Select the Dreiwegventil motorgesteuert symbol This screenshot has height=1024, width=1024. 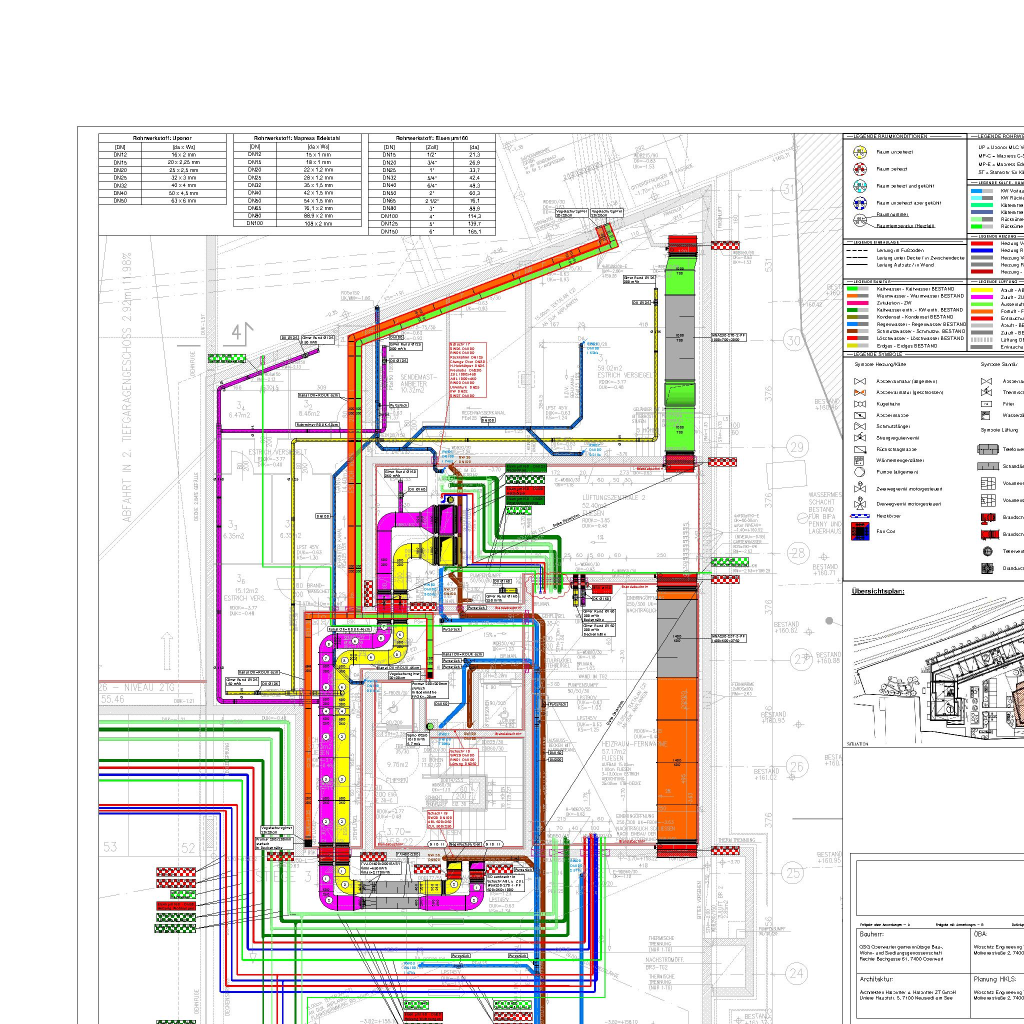[859, 504]
